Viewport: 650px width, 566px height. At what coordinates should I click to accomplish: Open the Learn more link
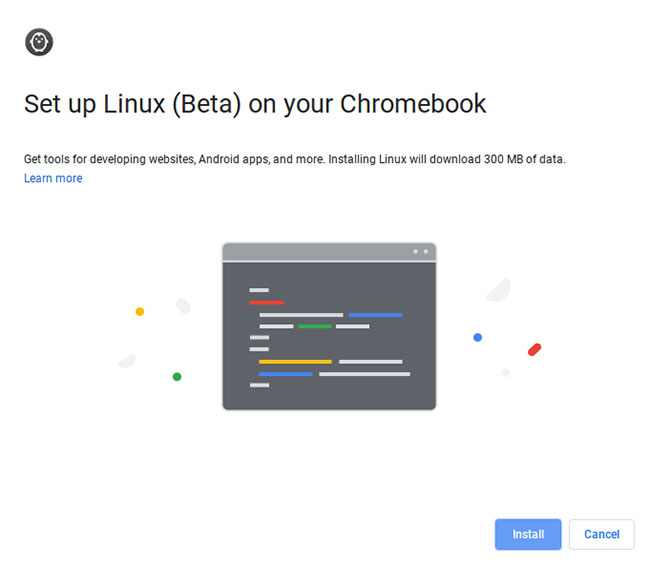53,178
